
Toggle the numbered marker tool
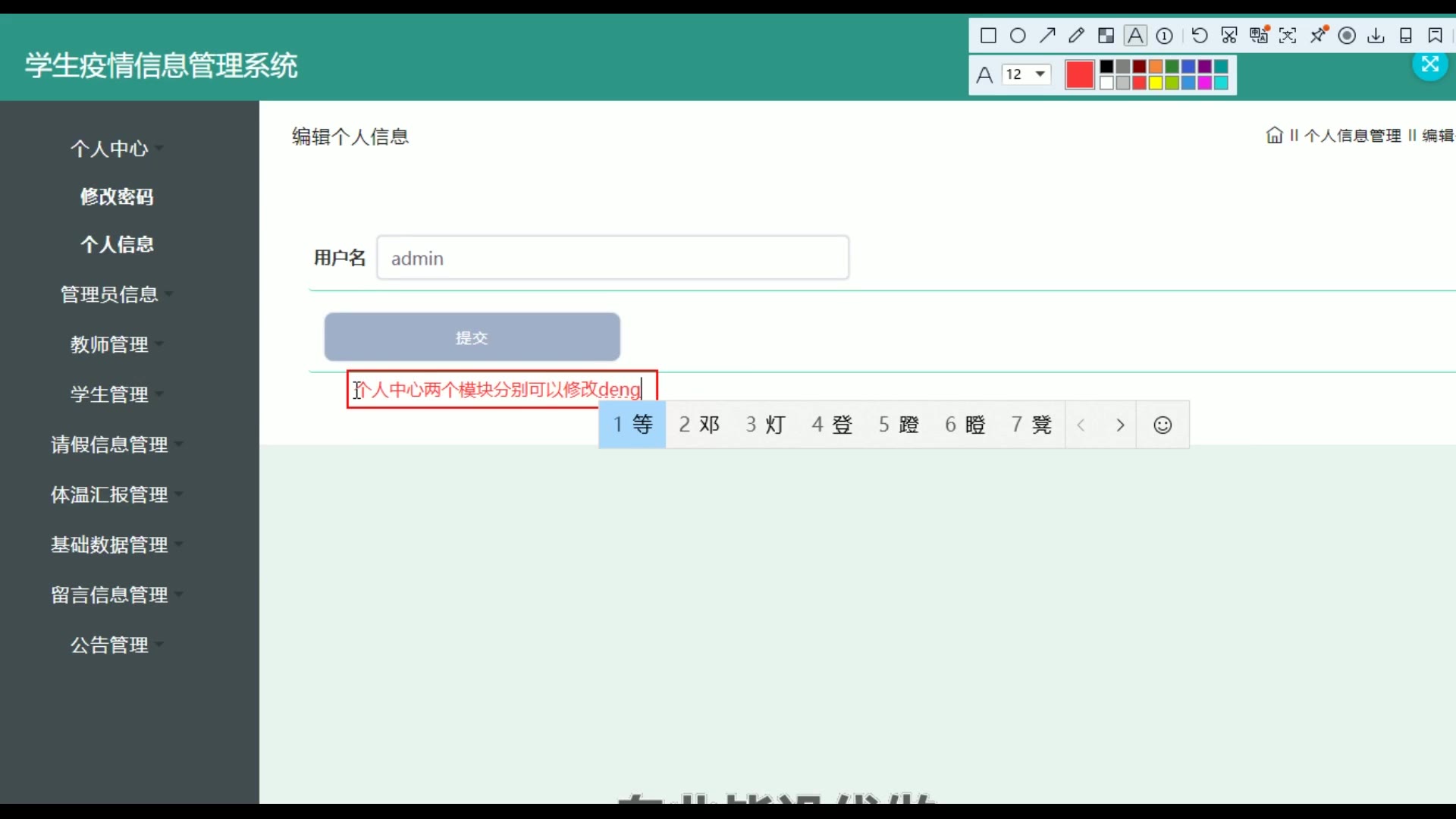pos(1165,36)
